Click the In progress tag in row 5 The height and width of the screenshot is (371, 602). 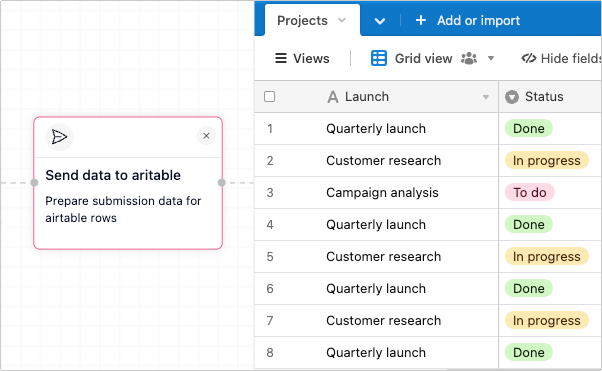[x=547, y=257]
